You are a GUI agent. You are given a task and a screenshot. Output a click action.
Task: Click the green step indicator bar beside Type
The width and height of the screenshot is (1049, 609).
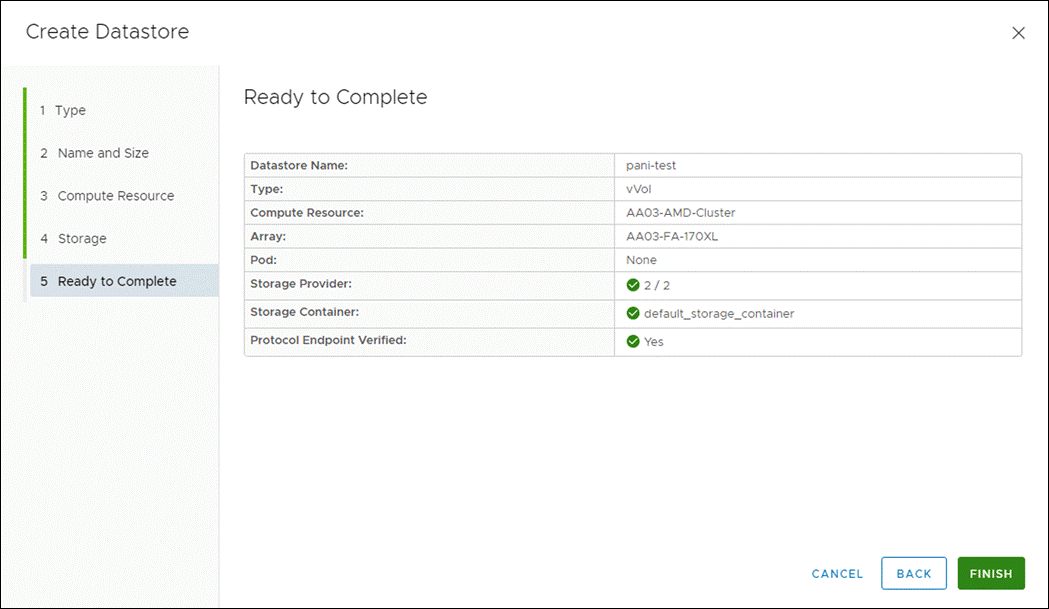(24, 110)
